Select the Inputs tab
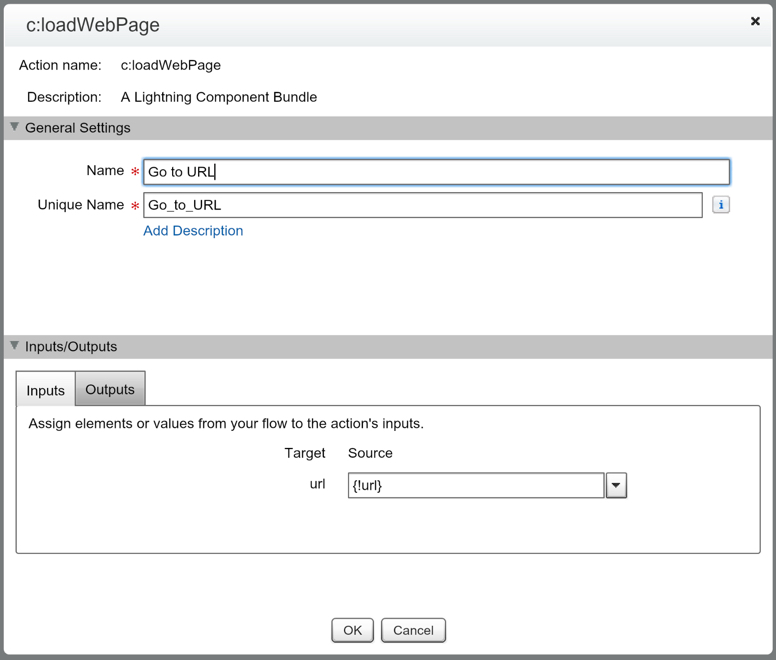 (45, 391)
